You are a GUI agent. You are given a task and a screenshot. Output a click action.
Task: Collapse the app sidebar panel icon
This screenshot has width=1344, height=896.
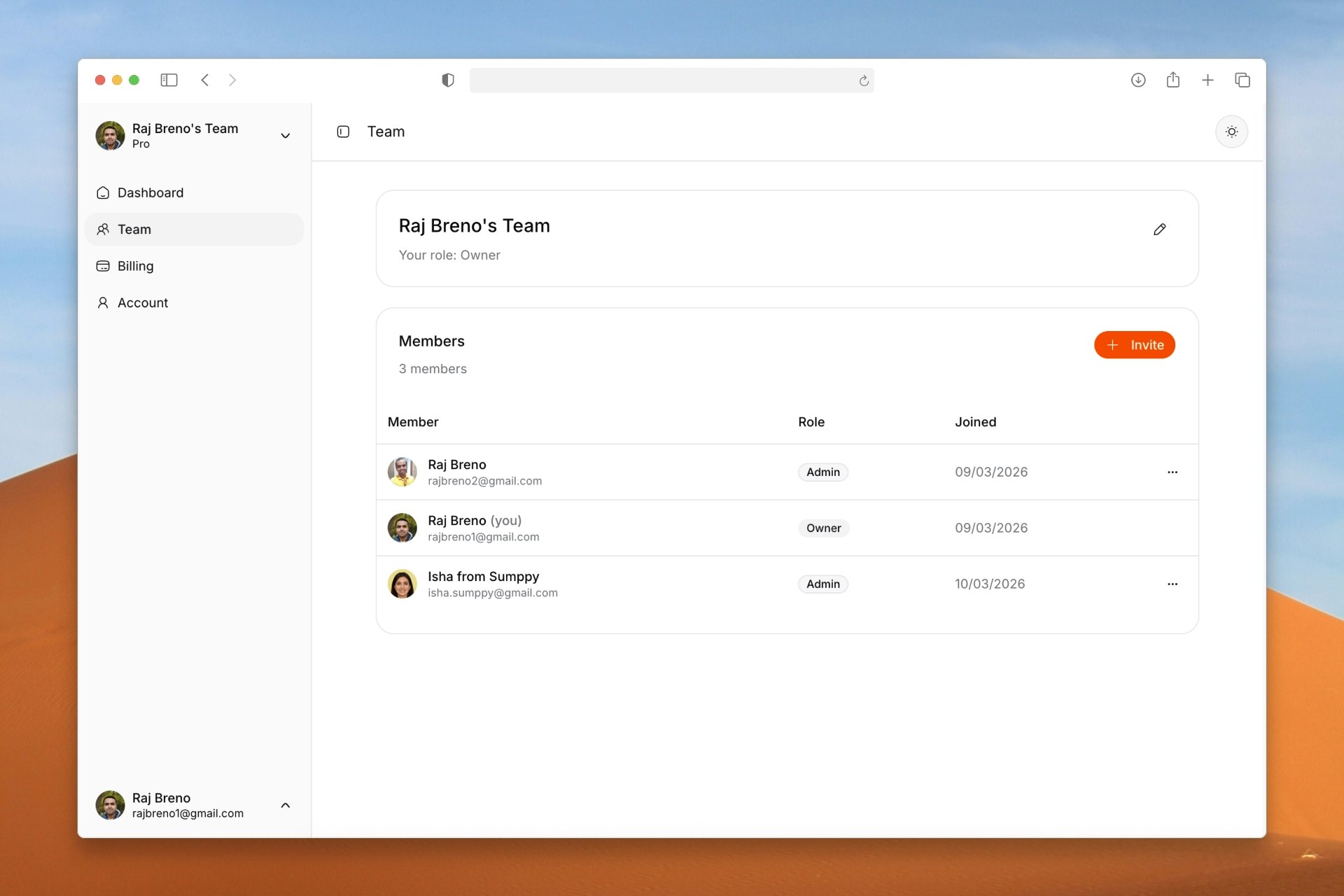coord(343,132)
